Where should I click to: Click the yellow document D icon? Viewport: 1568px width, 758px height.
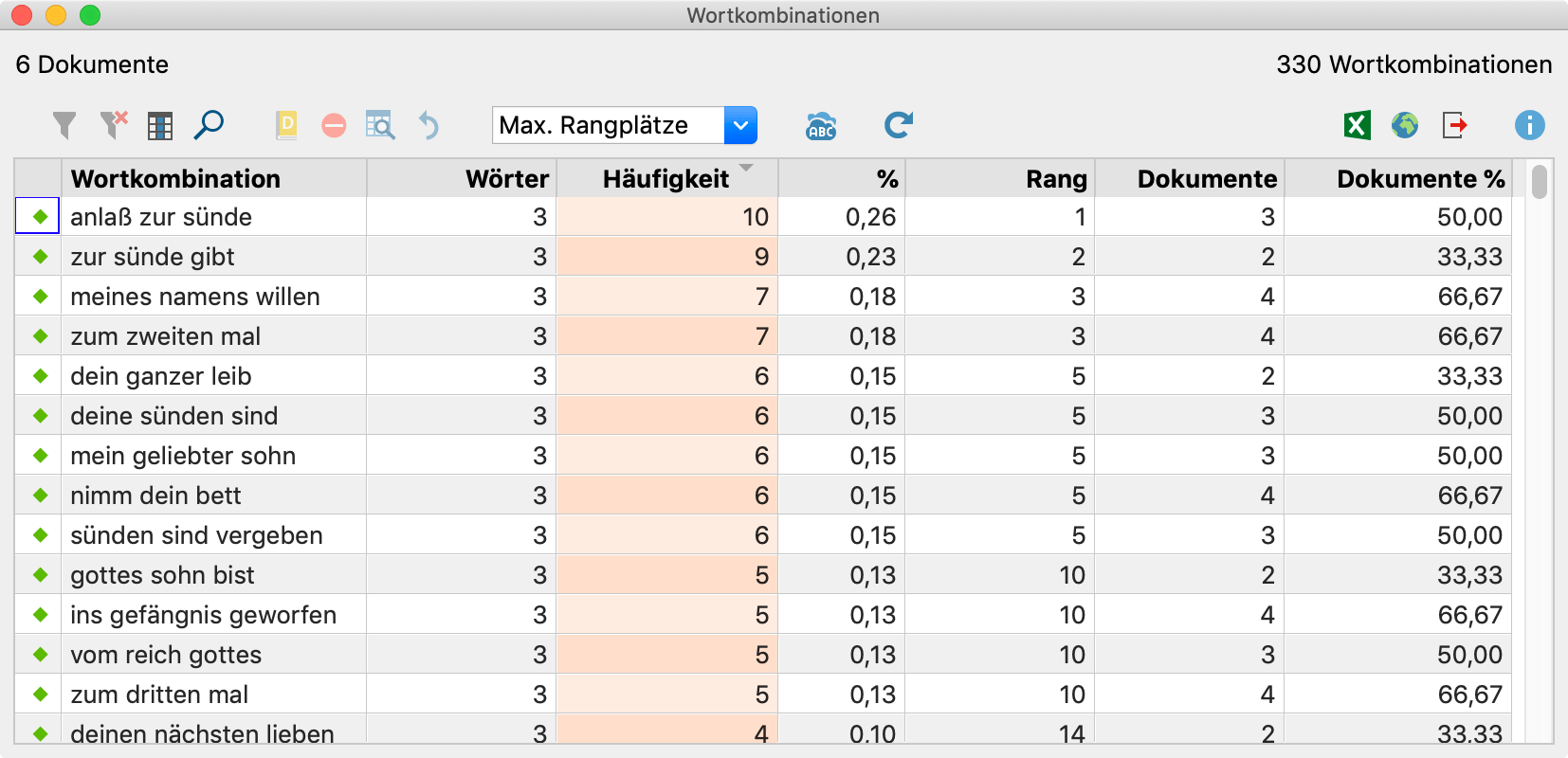point(286,125)
